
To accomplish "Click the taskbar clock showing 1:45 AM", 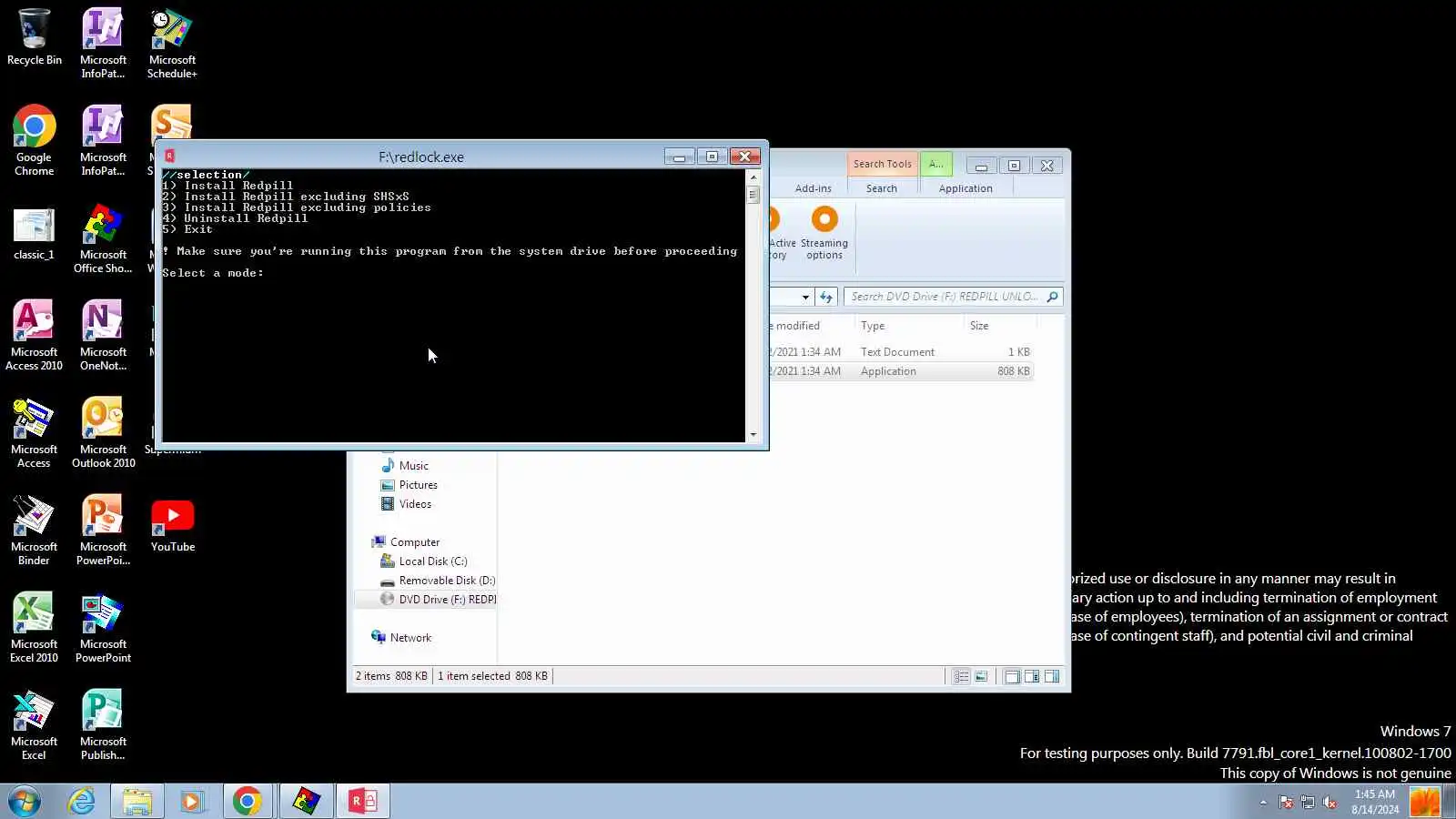I will click(x=1374, y=802).
